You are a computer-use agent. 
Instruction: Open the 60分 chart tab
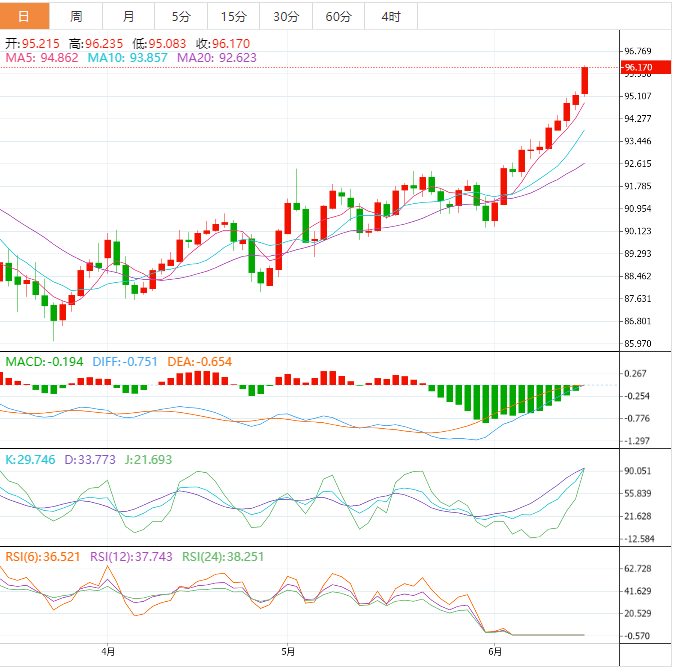pyautogui.click(x=339, y=16)
